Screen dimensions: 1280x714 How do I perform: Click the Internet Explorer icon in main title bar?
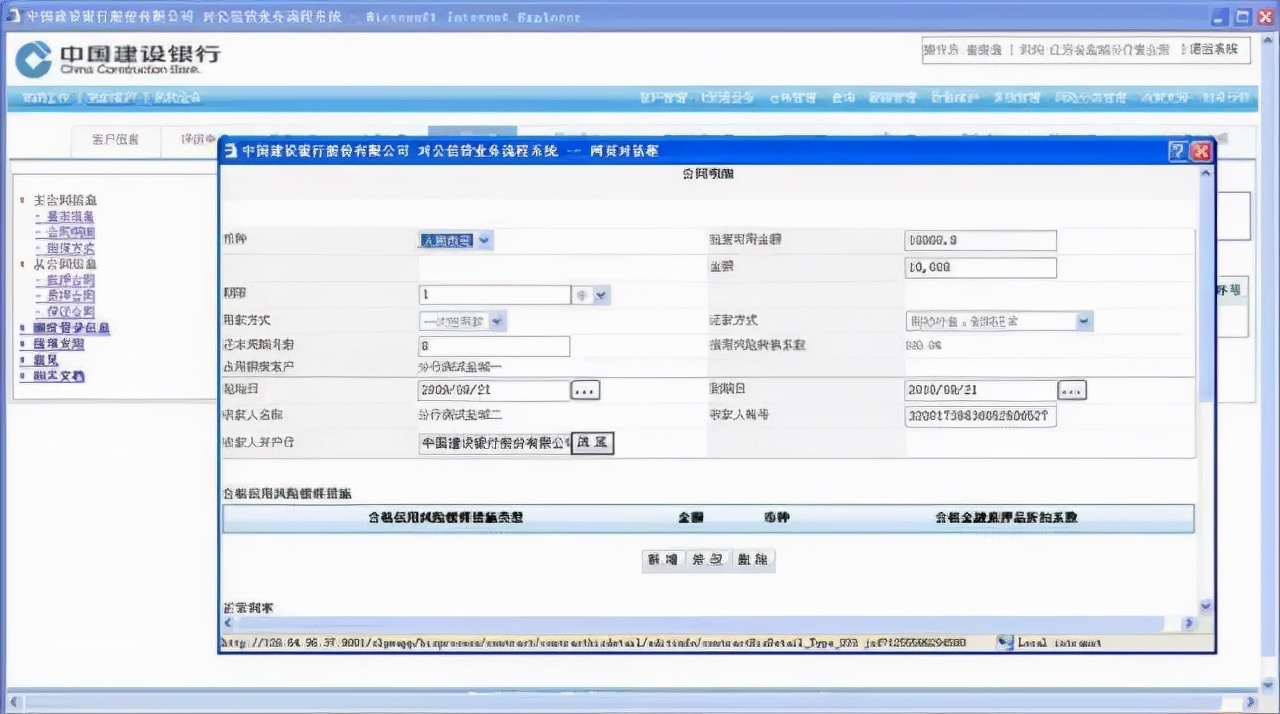[x=12, y=17]
